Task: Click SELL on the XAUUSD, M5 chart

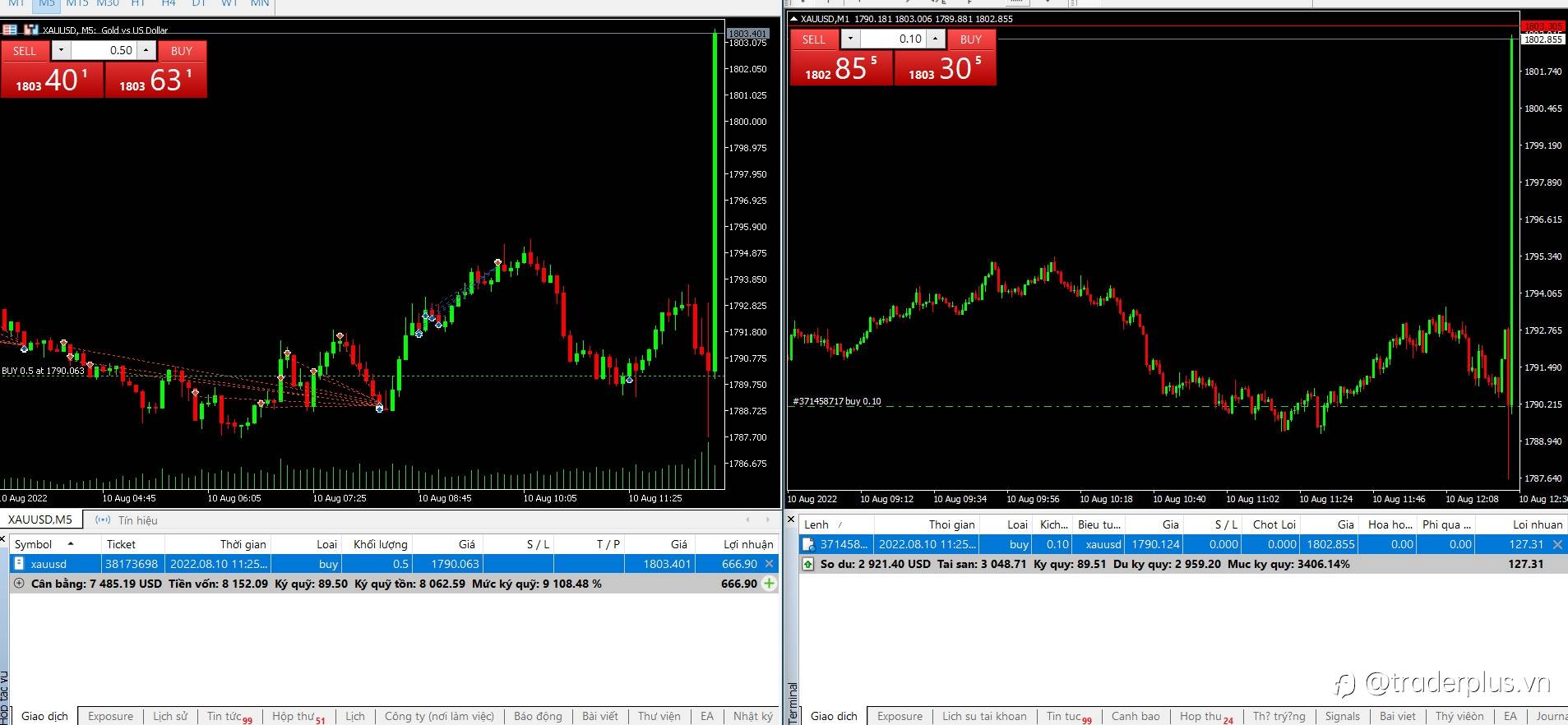Action: point(25,51)
